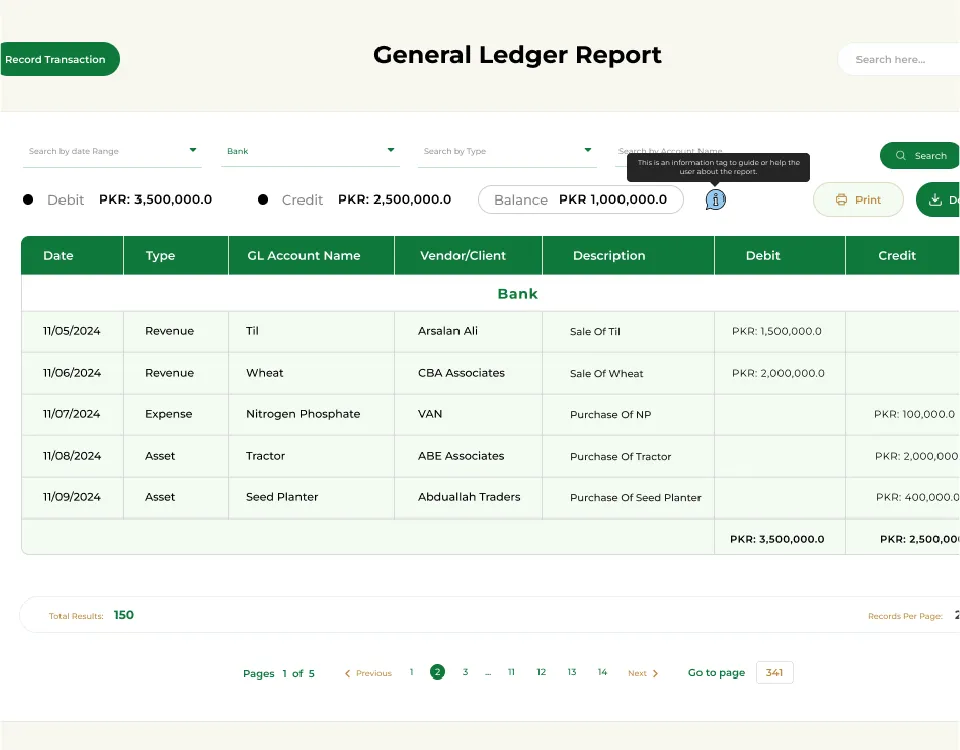960x750 pixels.
Task: Focus the top Search here box
Action: pyautogui.click(x=899, y=59)
